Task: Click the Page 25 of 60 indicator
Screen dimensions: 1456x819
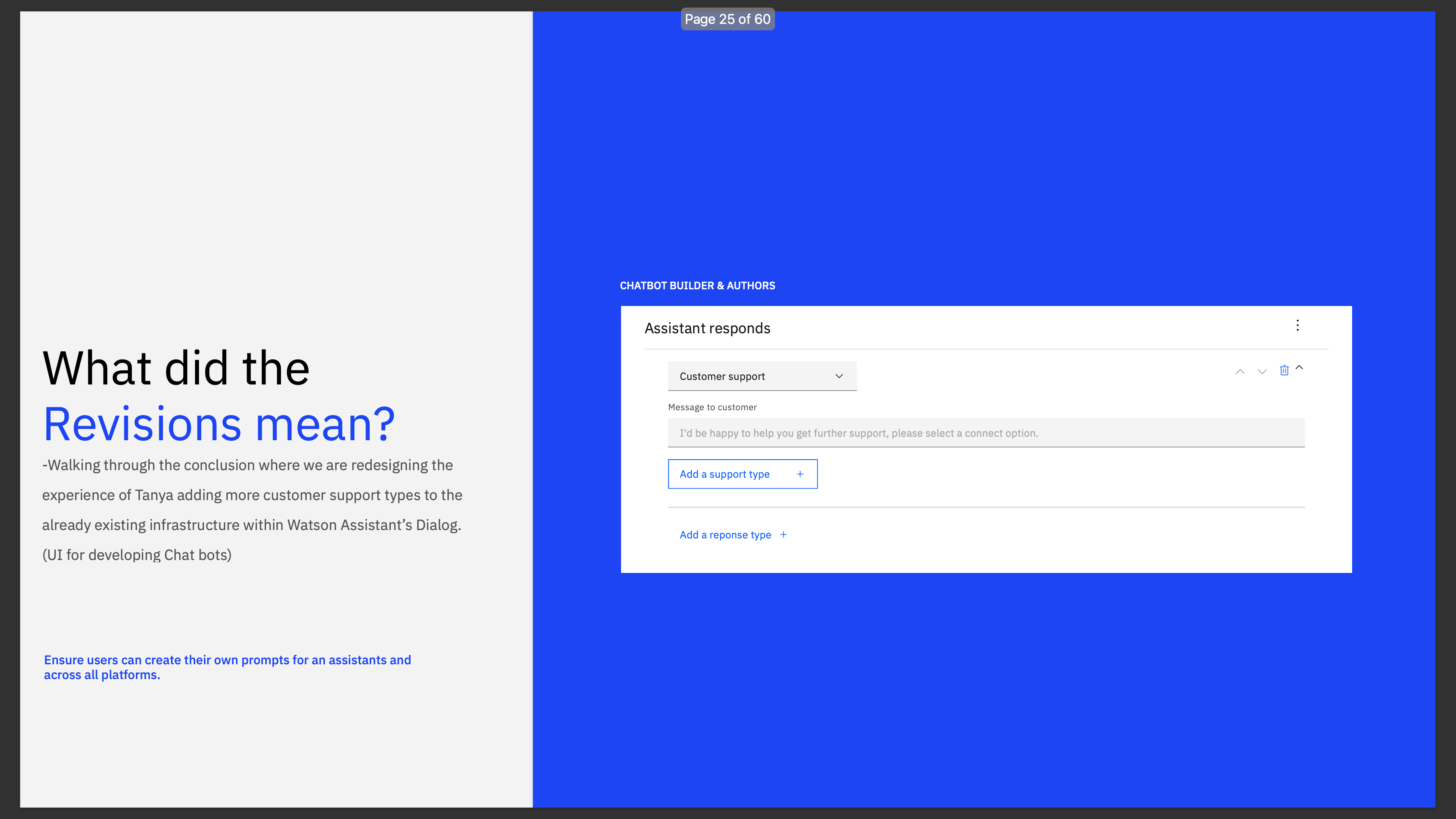Action: pyautogui.click(x=728, y=19)
